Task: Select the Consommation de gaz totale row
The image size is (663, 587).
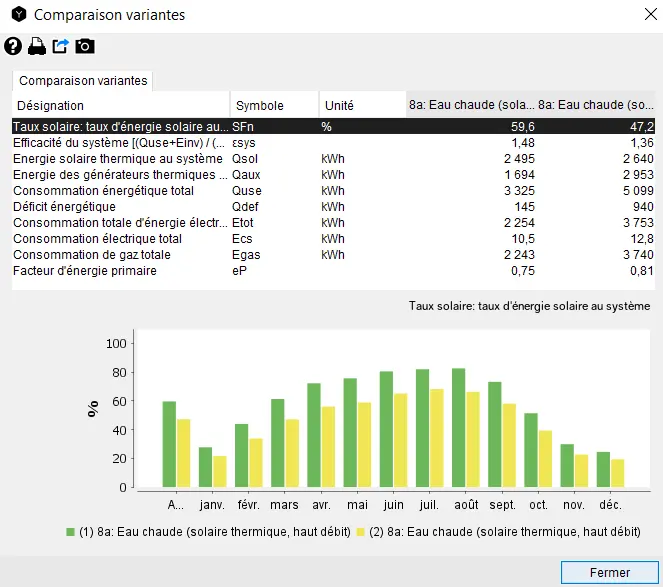Action: [x=120, y=255]
